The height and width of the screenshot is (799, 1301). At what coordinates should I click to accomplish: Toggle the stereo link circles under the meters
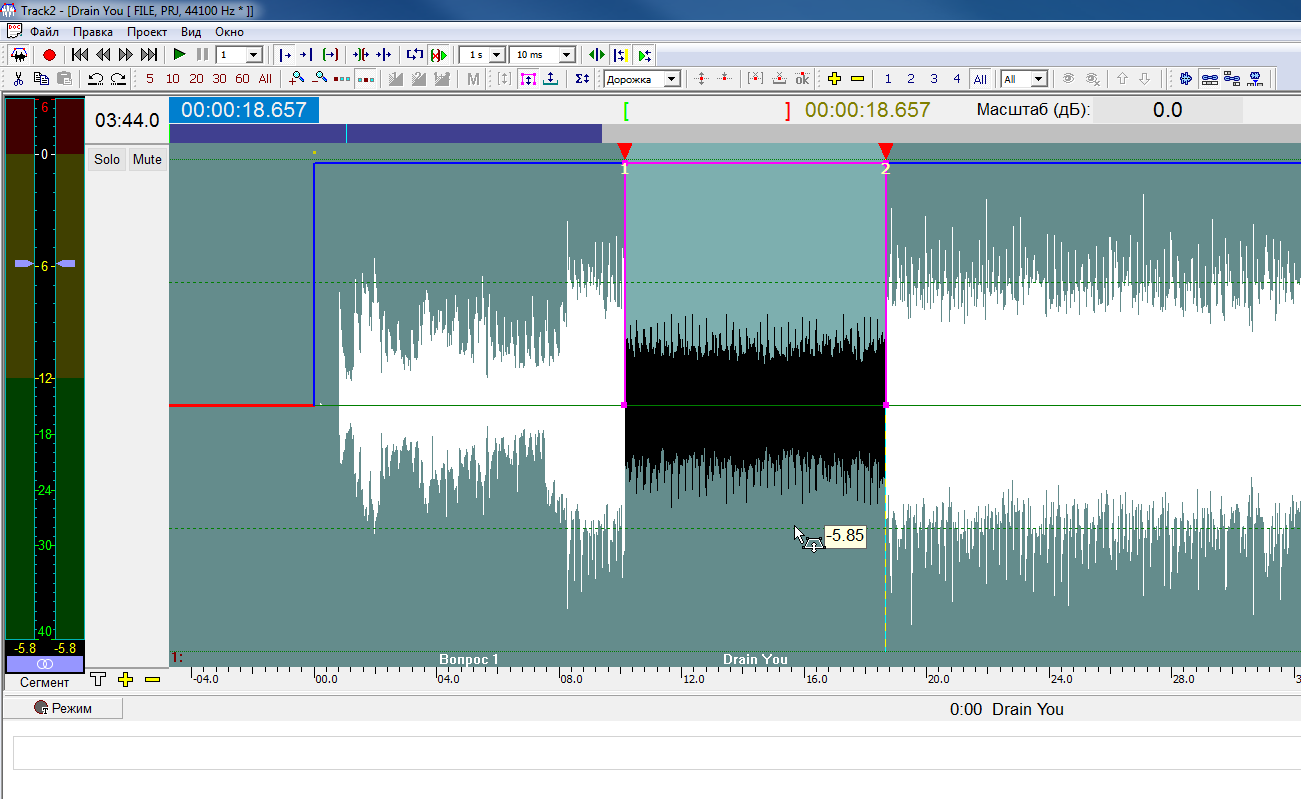click(44, 664)
